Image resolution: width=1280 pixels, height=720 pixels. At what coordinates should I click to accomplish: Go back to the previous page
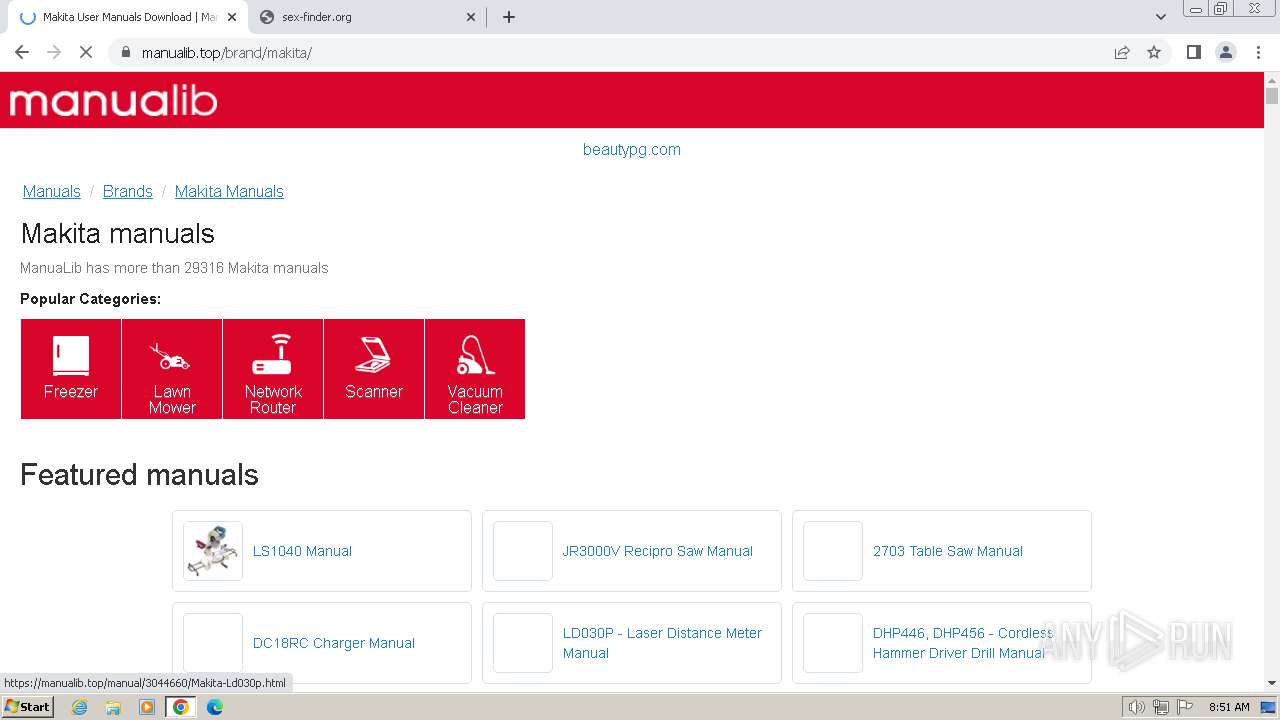[22, 52]
